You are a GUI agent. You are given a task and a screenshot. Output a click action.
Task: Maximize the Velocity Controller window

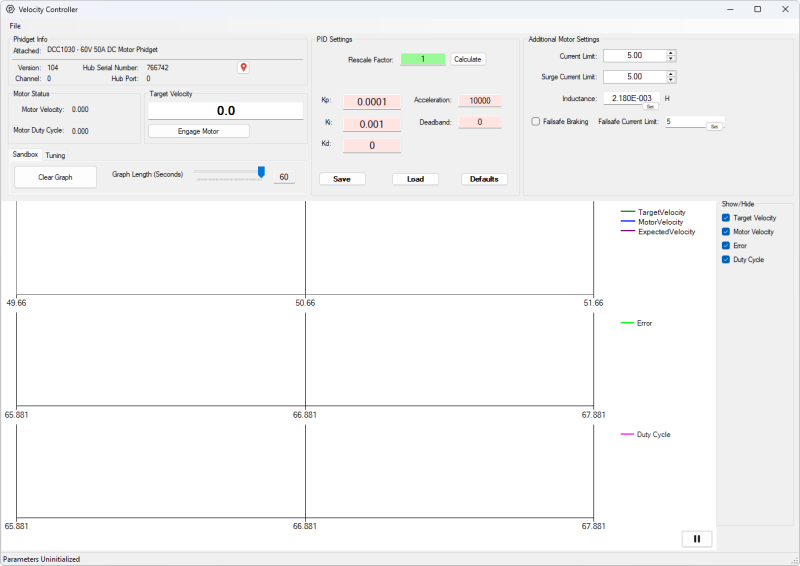pyautogui.click(x=758, y=9)
